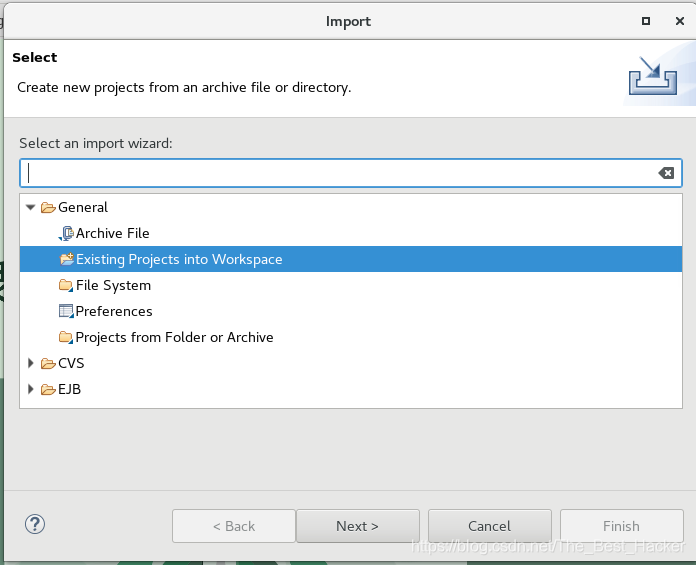Select the File System entry
696x565 pixels.
coord(113,285)
